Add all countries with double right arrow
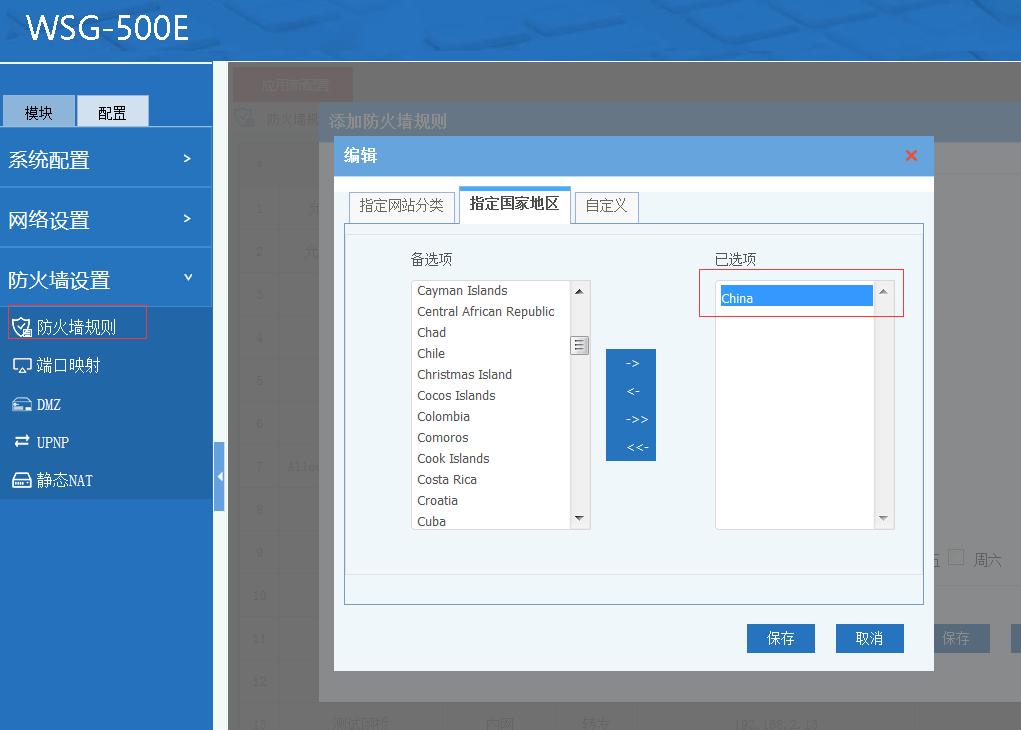The width and height of the screenshot is (1021, 730). 631,420
